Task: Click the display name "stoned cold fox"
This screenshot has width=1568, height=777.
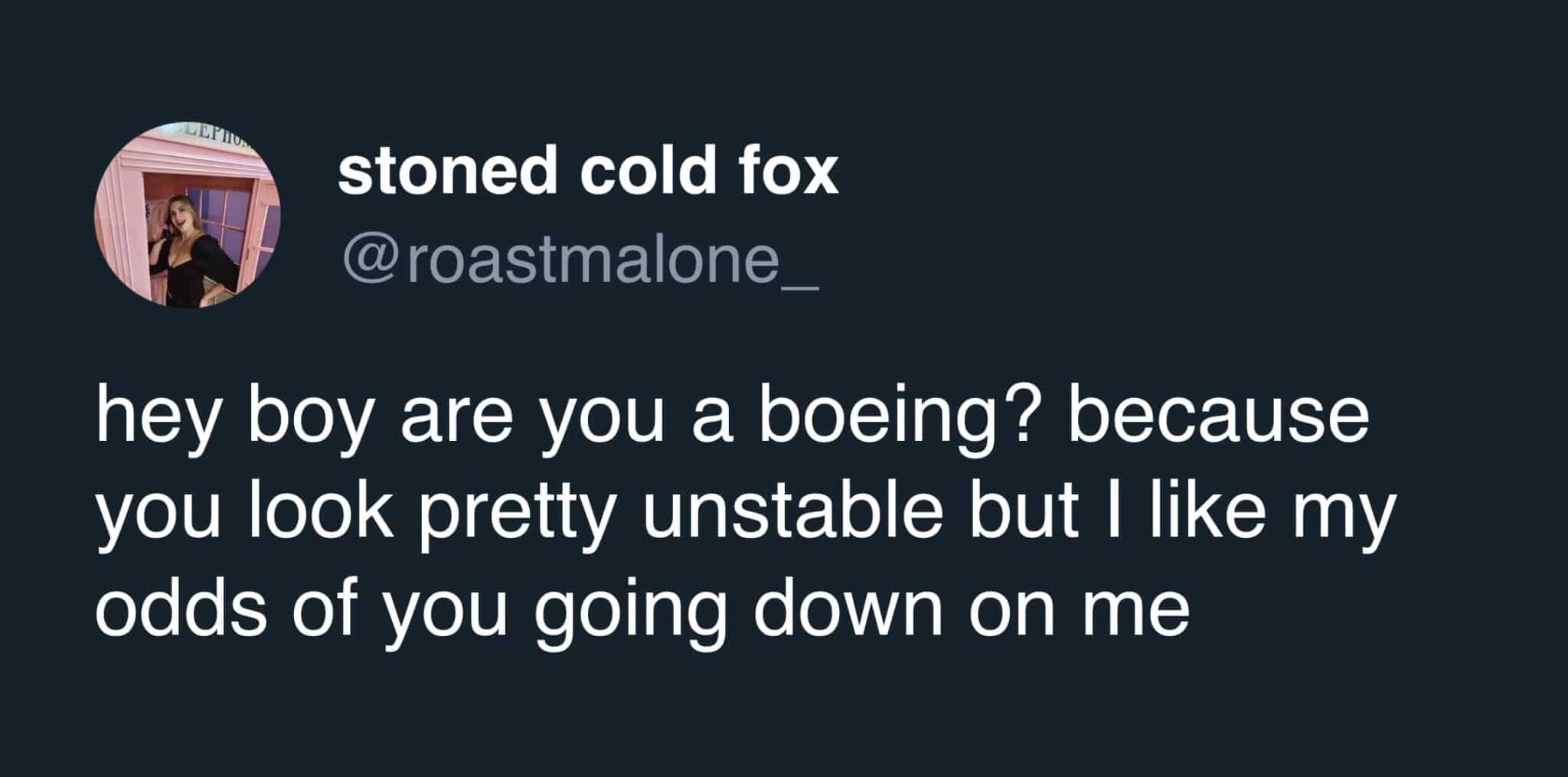Action: (589, 171)
